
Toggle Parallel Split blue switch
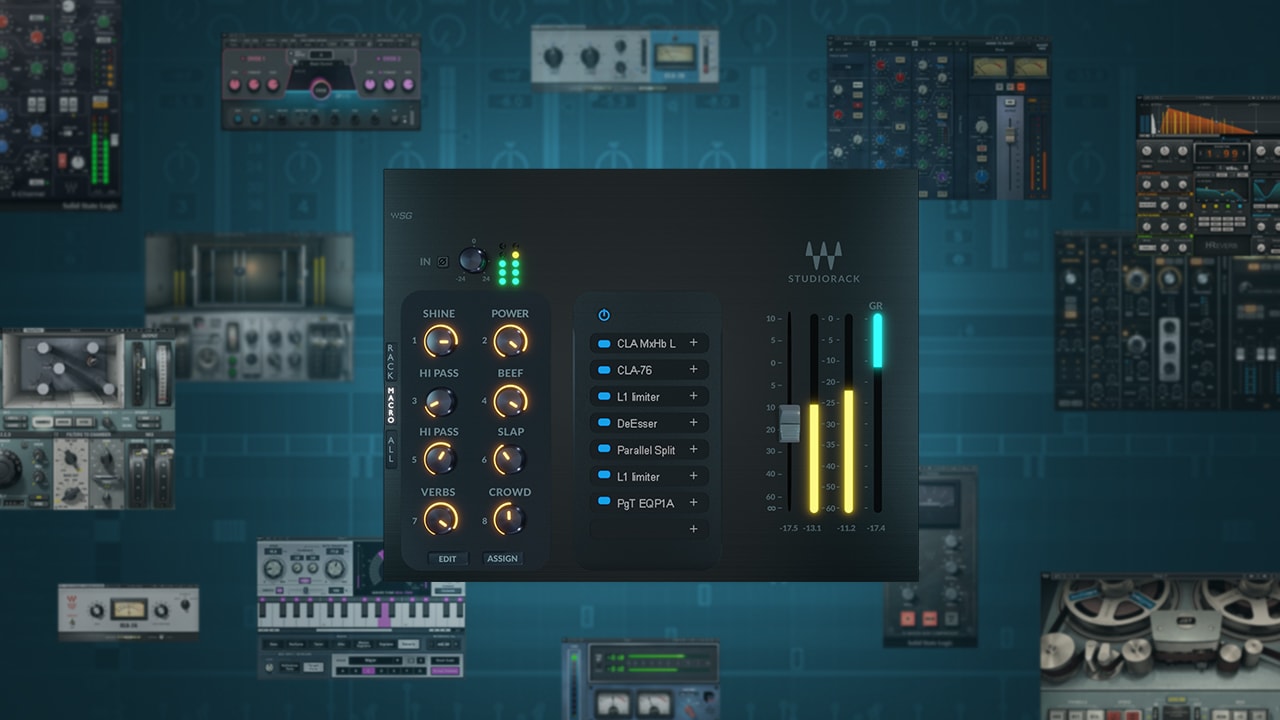point(603,450)
